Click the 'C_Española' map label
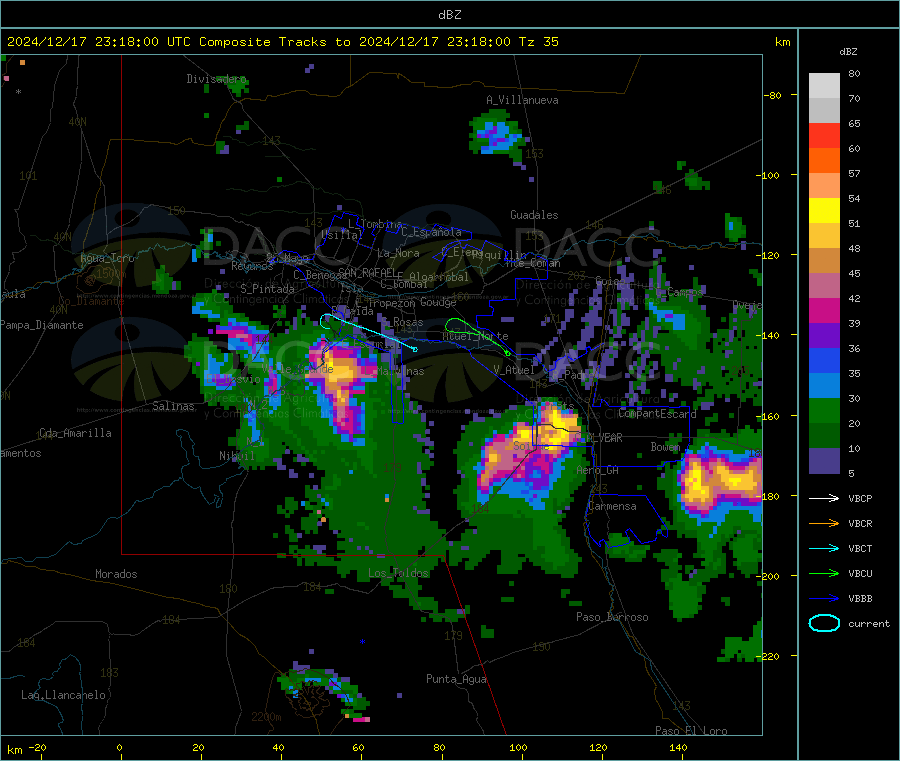 (431, 232)
